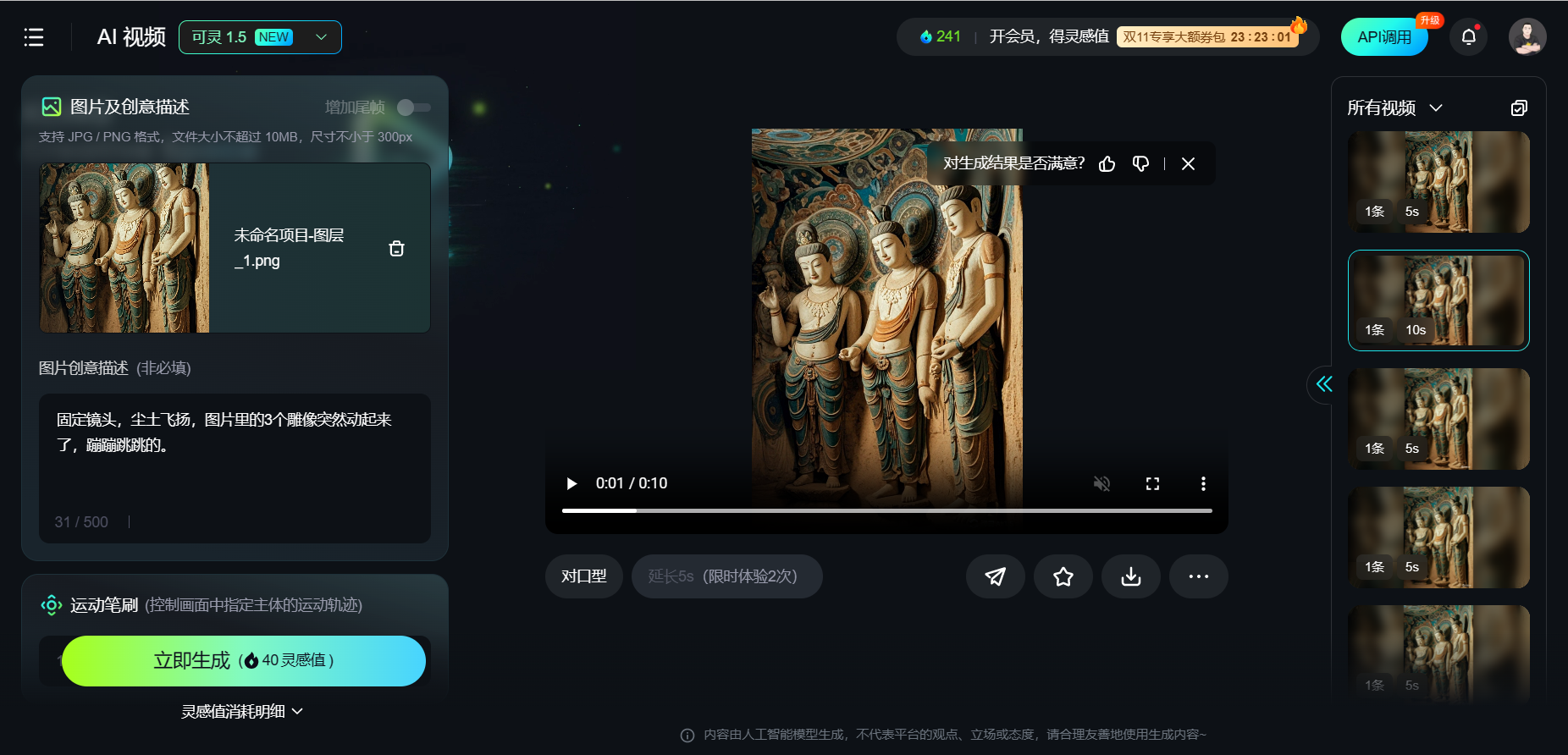Open the 可灵 1.5 model dropdown

[x=260, y=37]
